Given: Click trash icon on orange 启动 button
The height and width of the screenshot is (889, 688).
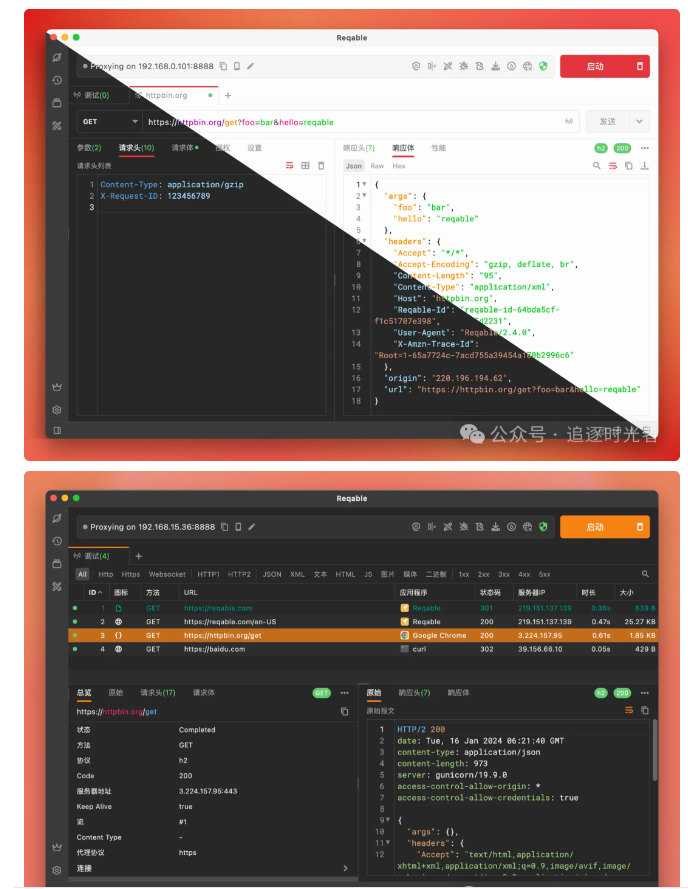Looking at the screenshot, I should [640, 527].
